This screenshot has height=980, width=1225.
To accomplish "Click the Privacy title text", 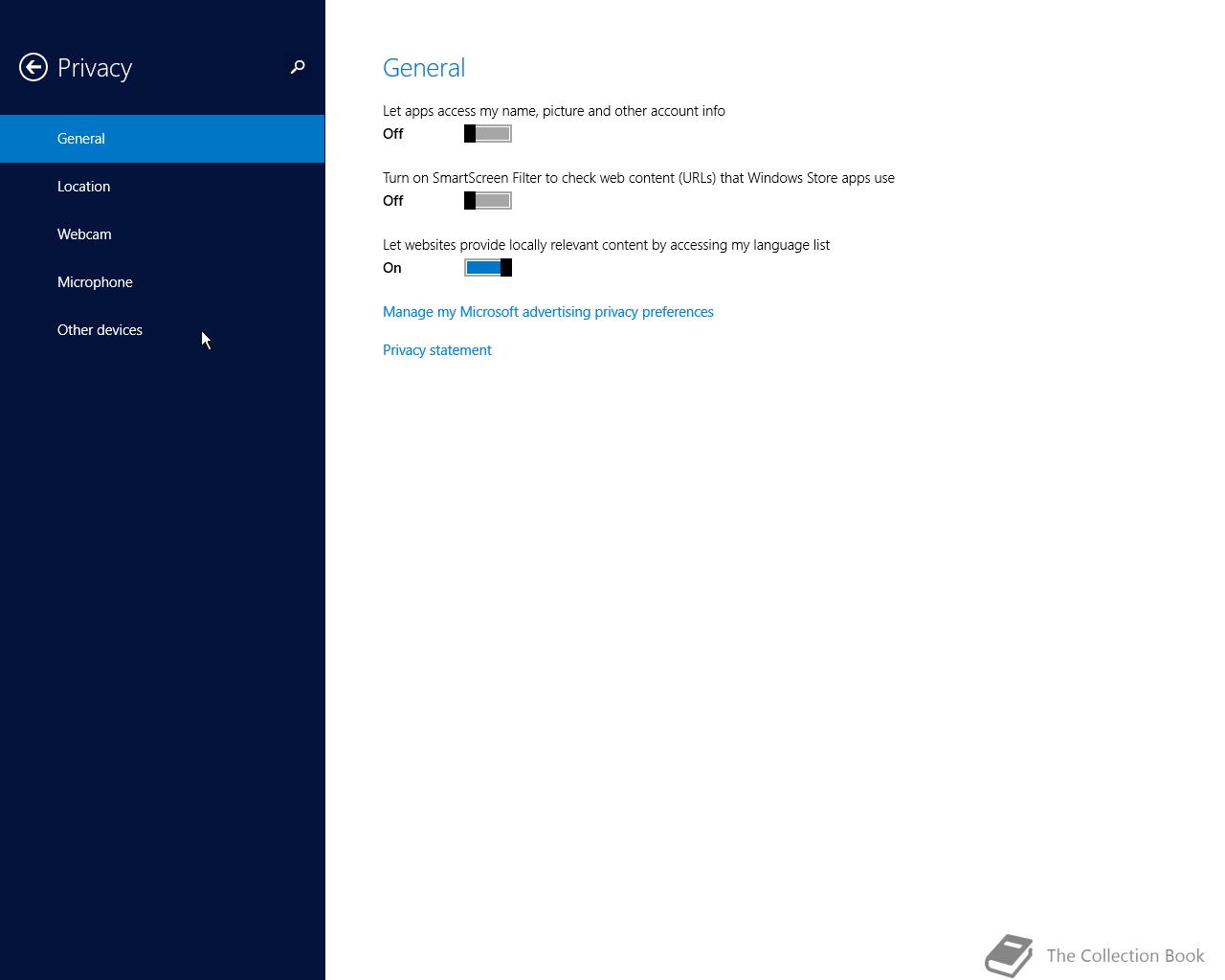I will [95, 68].
